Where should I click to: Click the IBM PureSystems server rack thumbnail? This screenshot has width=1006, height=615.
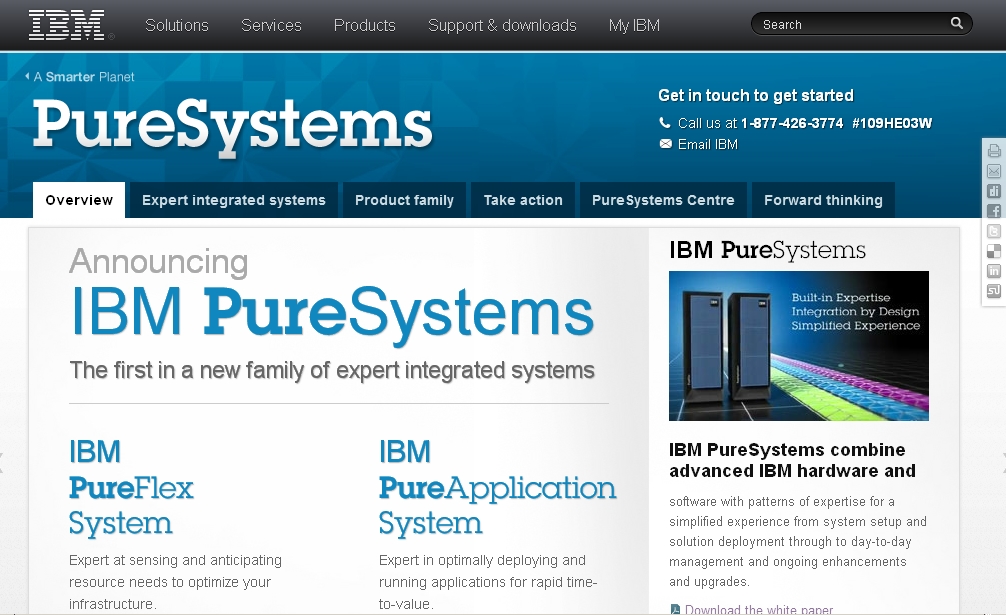tap(799, 346)
